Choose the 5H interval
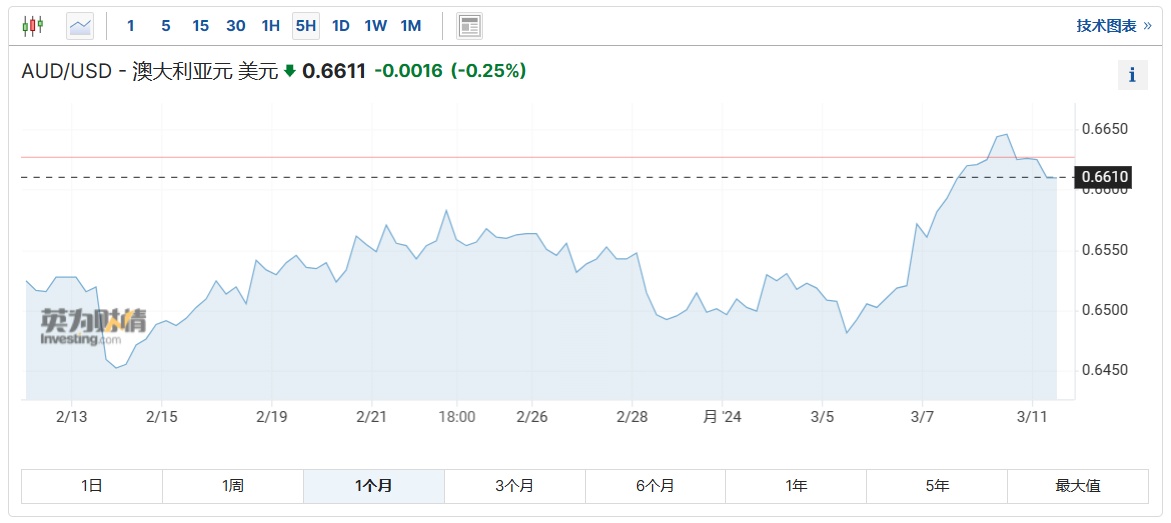Screen dimensions: 1171x523 click(x=305, y=26)
